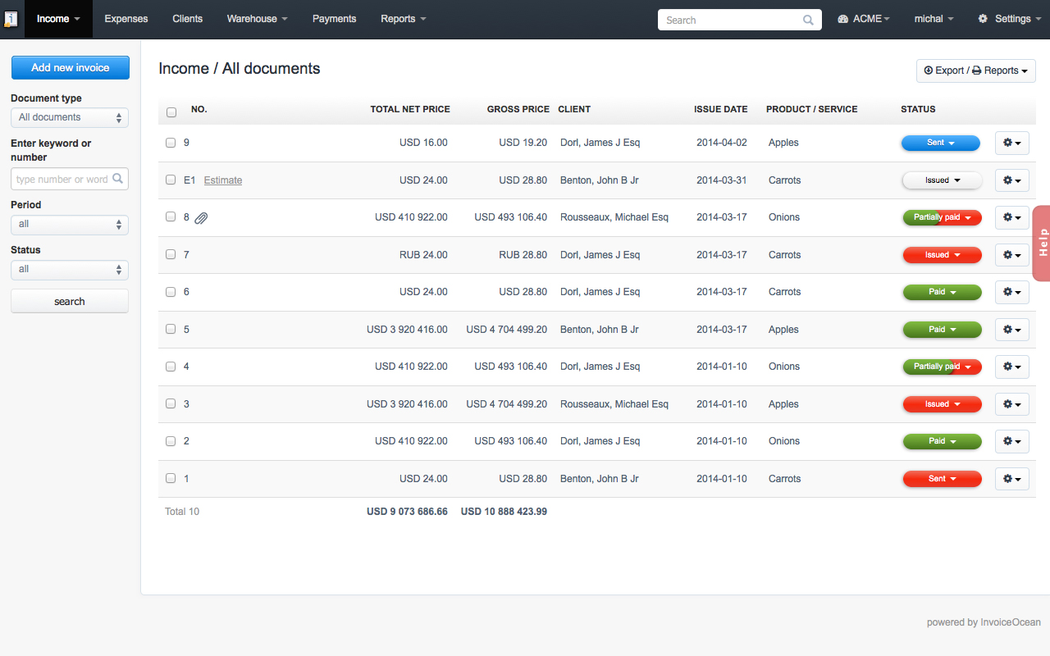Open the Estimate link on document E1

pos(223,181)
